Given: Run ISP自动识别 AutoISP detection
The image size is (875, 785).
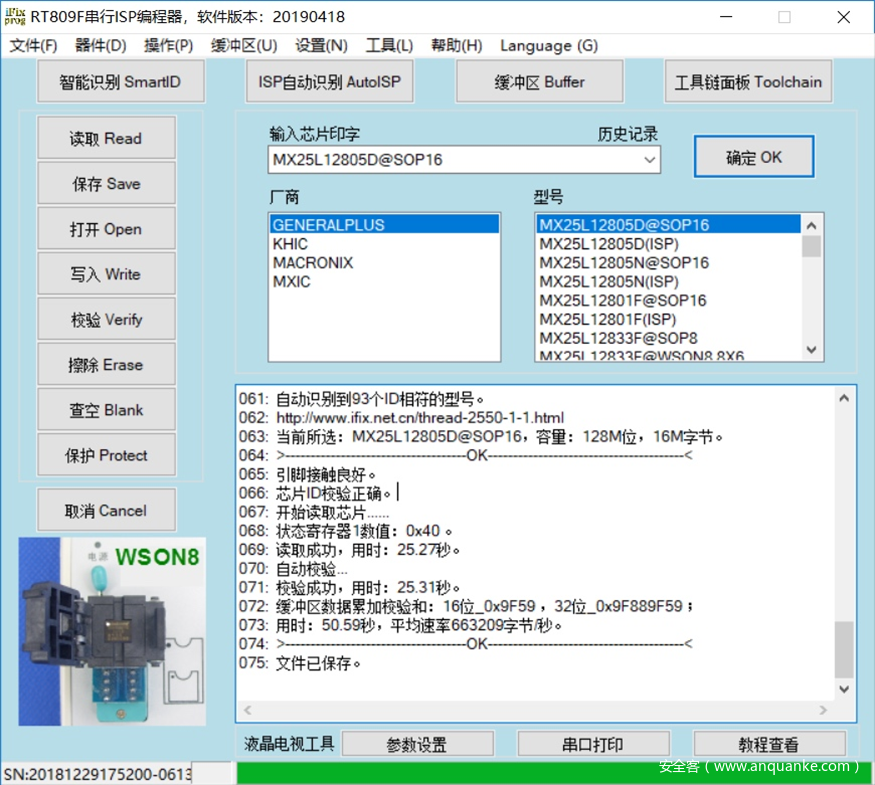Looking at the screenshot, I should 329,81.
